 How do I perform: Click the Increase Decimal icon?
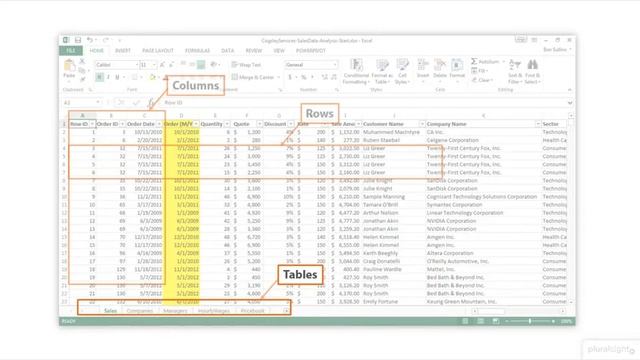point(325,77)
